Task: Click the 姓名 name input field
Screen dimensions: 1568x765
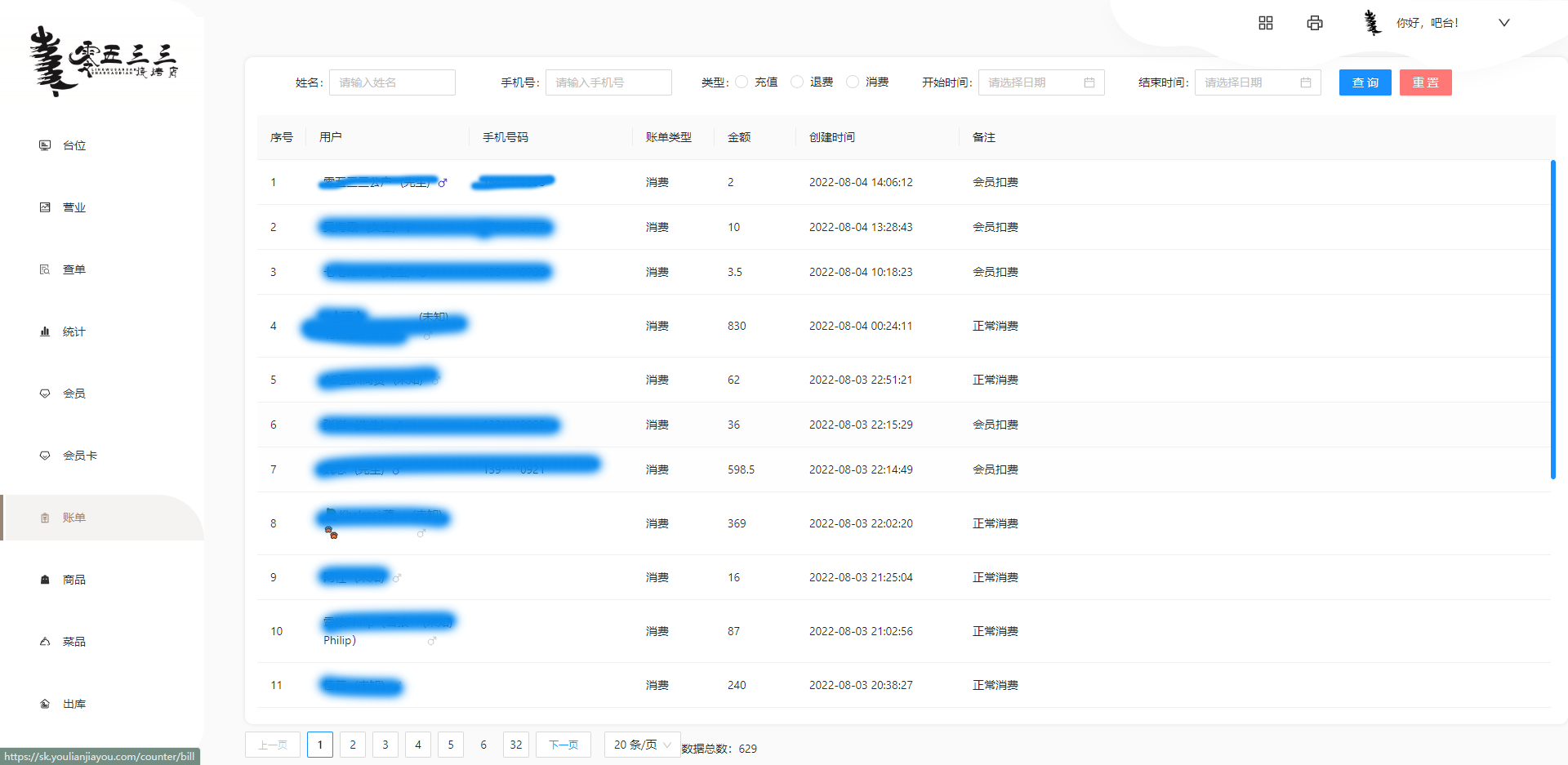Action: tap(392, 82)
